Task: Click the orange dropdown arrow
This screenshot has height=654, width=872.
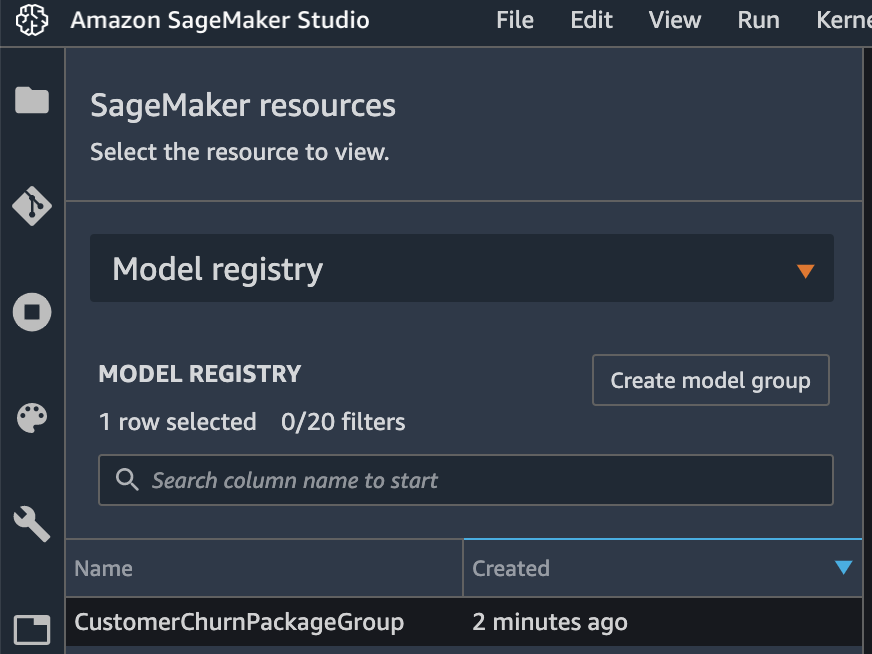Action: tap(805, 271)
